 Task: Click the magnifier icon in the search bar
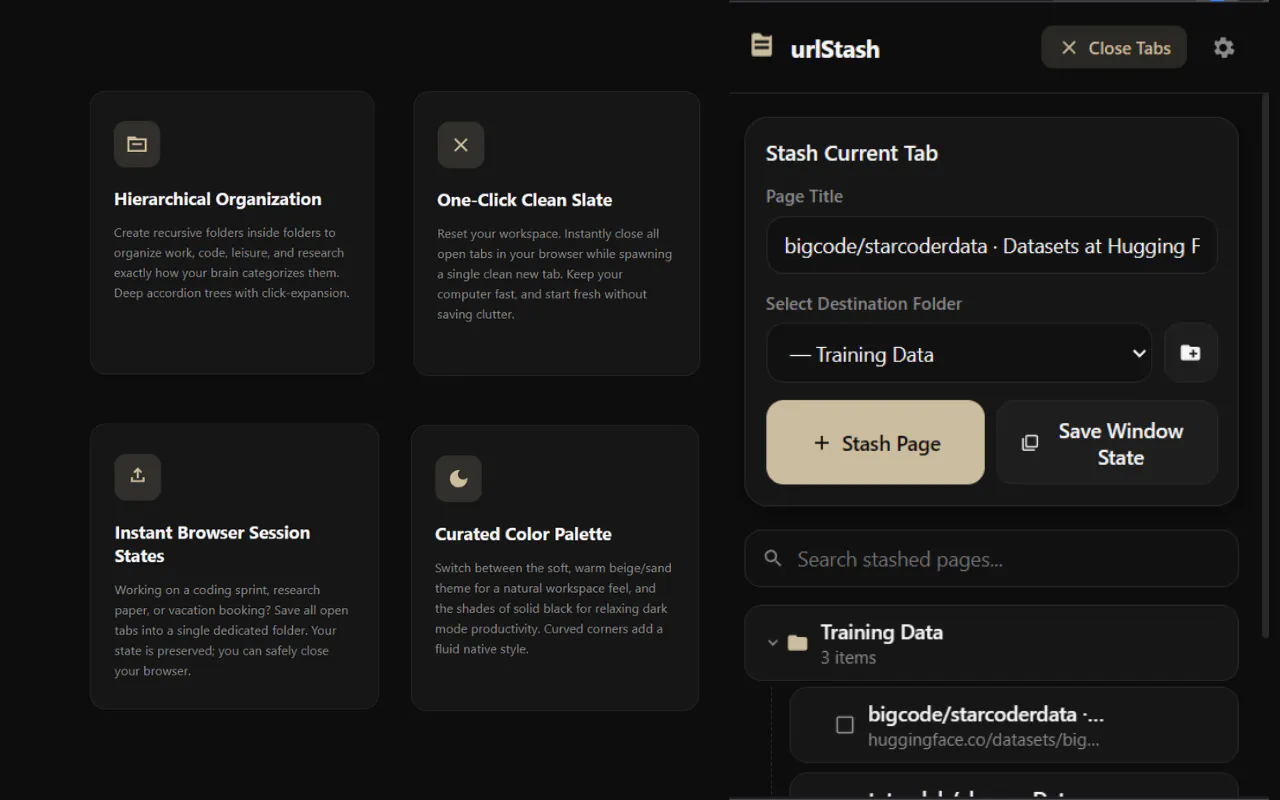pos(773,558)
